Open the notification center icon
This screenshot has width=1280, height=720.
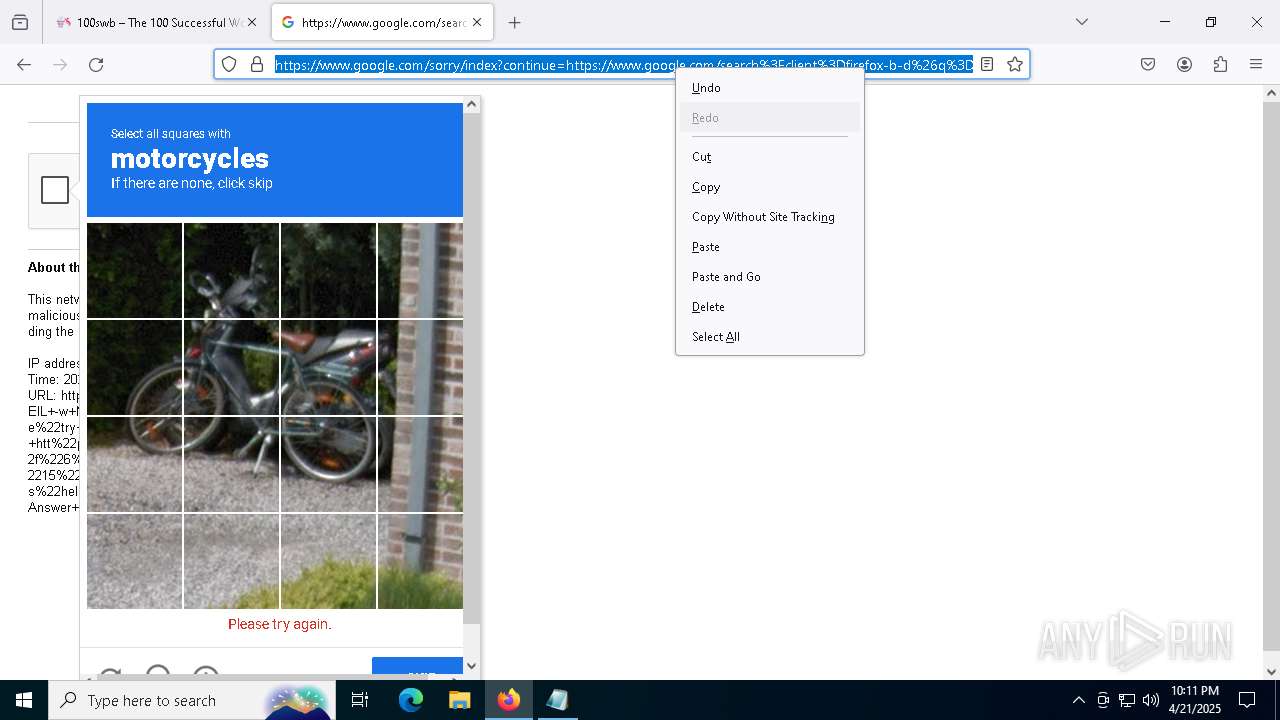tap(1247, 700)
